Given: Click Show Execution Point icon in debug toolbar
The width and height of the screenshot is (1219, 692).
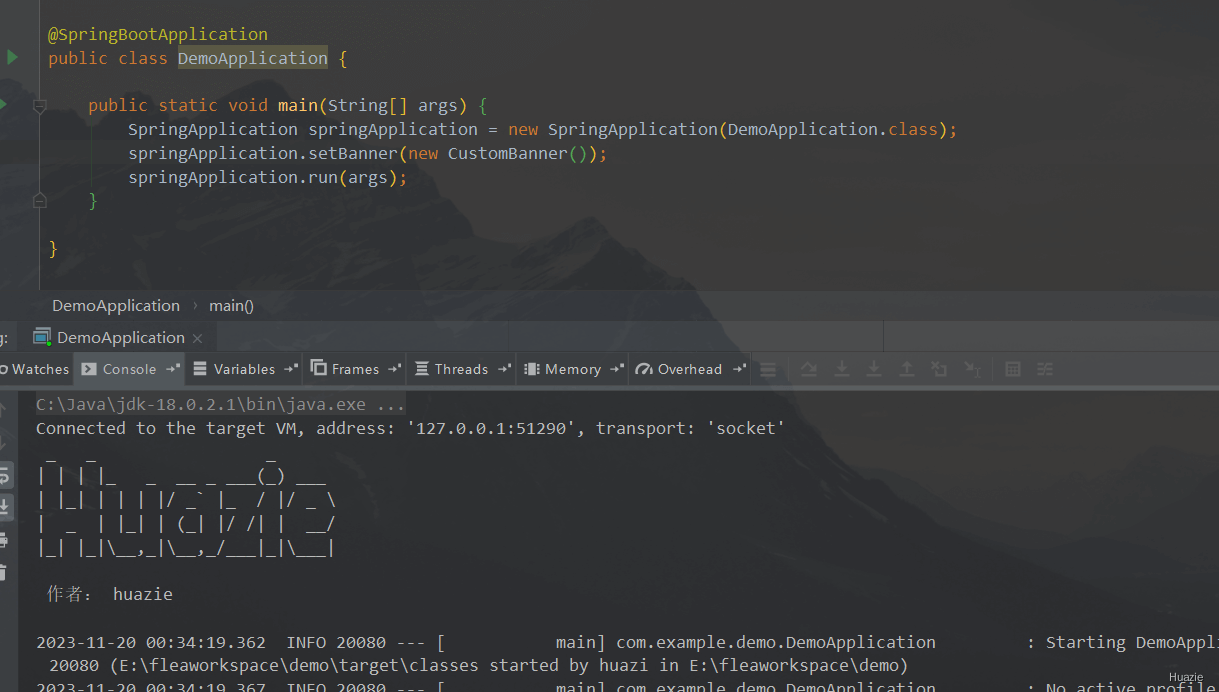Looking at the screenshot, I should click(768, 369).
